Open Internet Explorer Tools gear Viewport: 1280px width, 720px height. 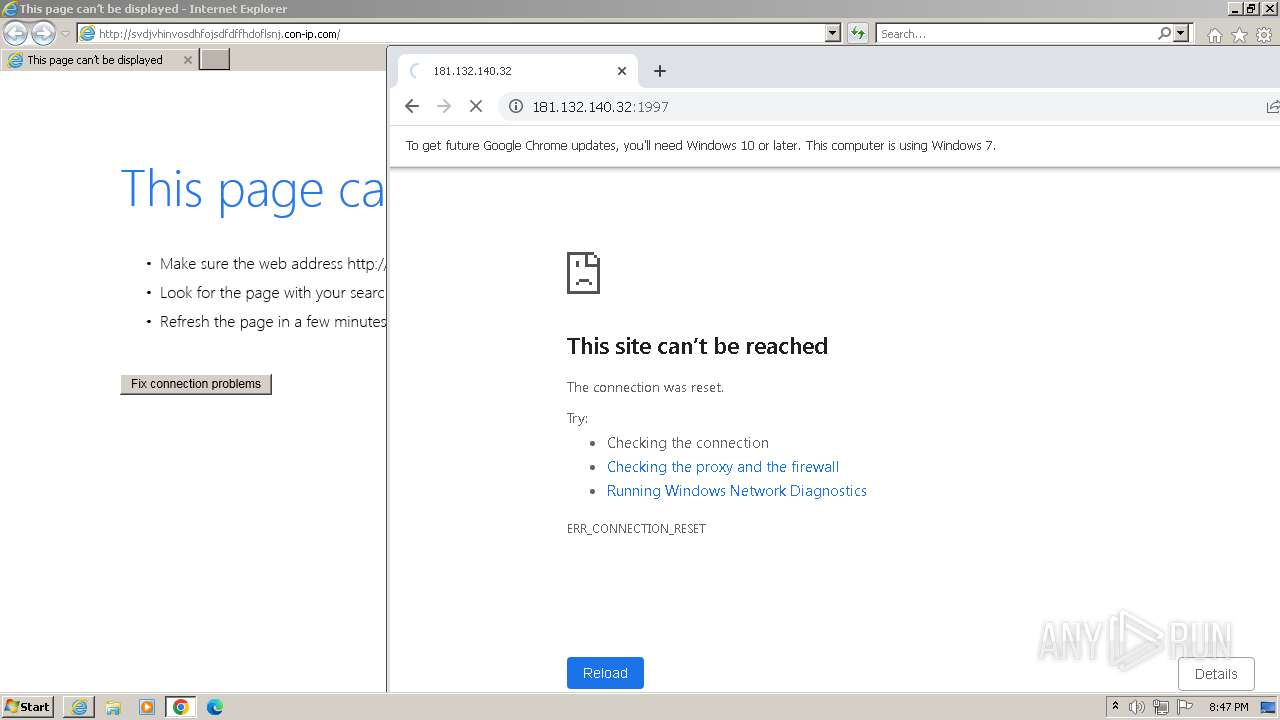1264,35
